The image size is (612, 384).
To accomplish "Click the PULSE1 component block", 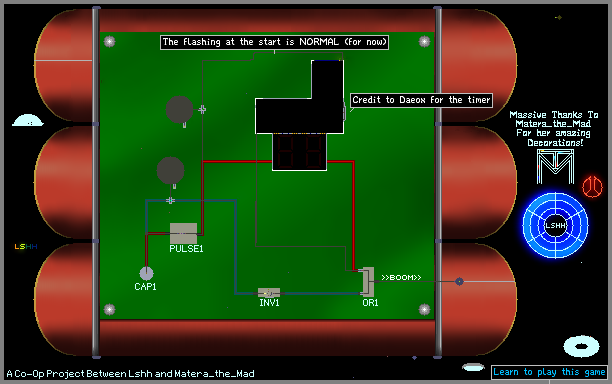I will (183, 233).
